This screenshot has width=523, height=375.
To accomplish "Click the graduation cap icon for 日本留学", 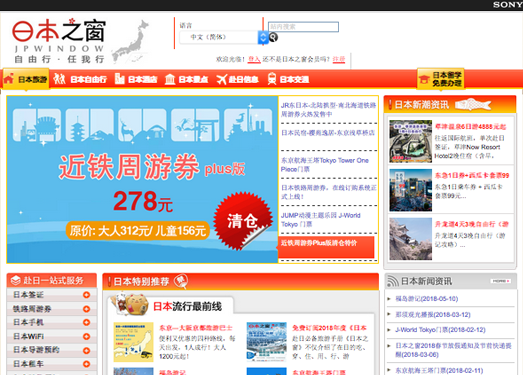I will pos(424,80).
